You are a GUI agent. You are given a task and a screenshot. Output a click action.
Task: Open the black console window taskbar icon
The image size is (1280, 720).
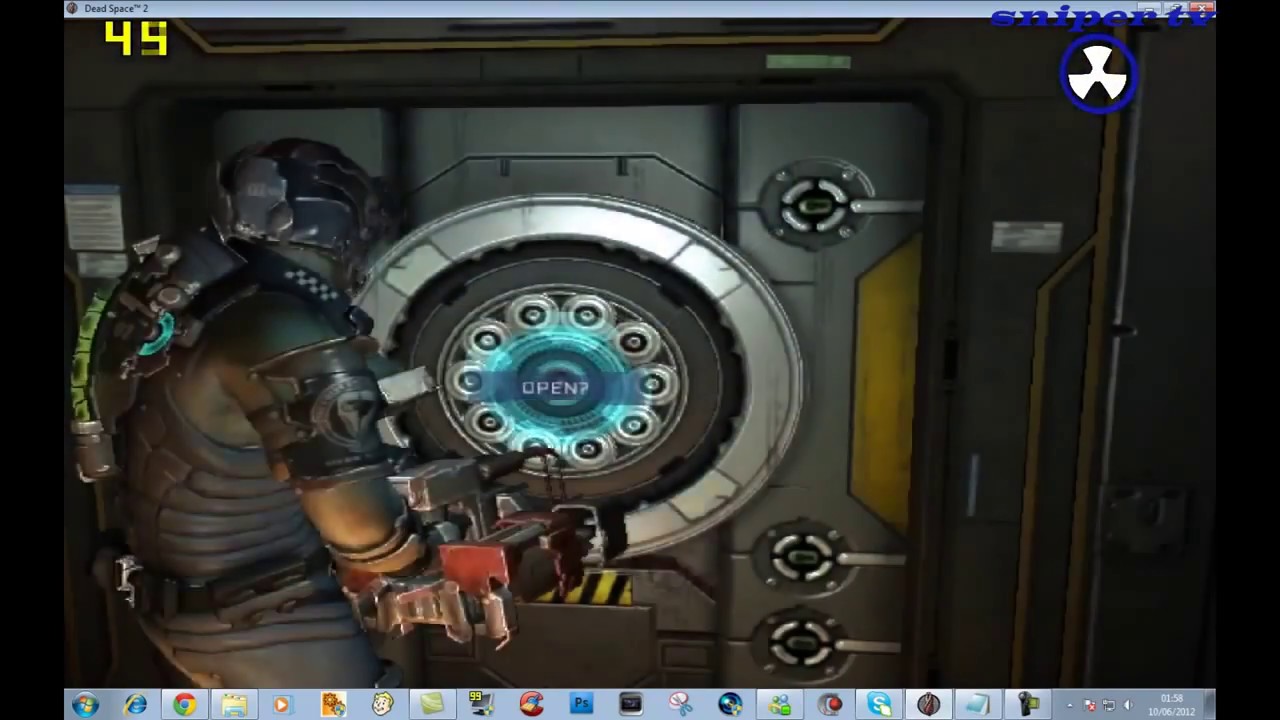point(631,705)
